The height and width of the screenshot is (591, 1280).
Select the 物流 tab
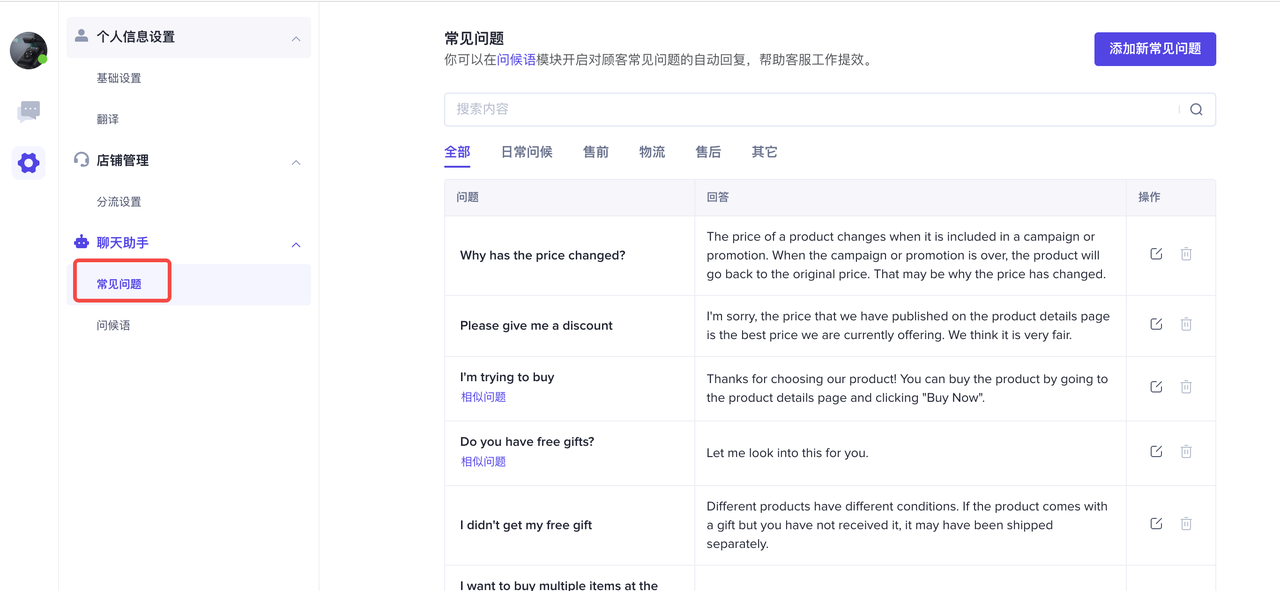pyautogui.click(x=652, y=152)
